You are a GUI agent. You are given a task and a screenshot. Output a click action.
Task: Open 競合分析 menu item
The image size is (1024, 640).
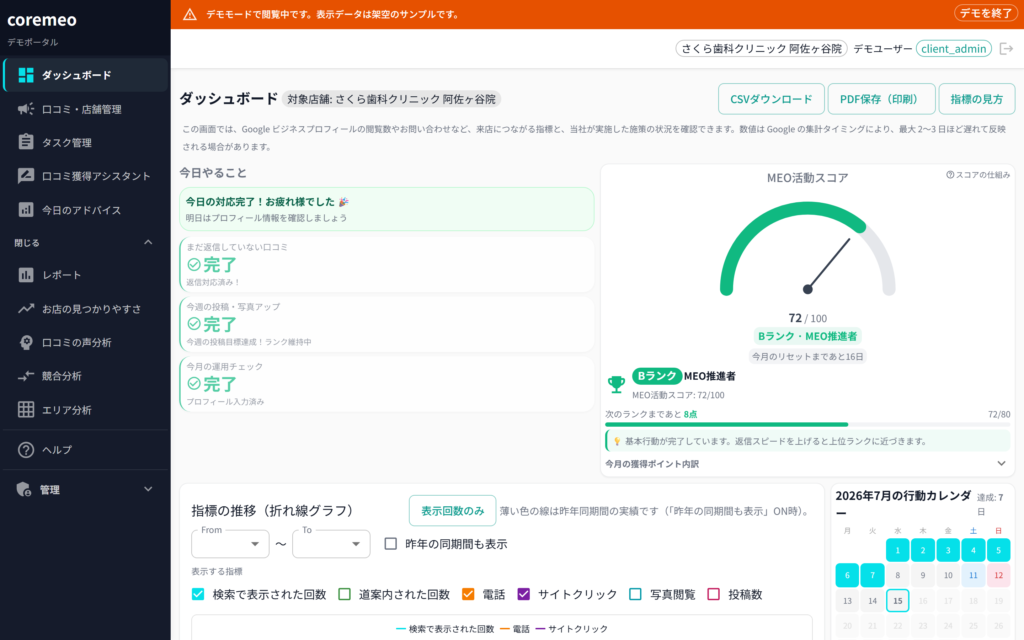point(86,376)
